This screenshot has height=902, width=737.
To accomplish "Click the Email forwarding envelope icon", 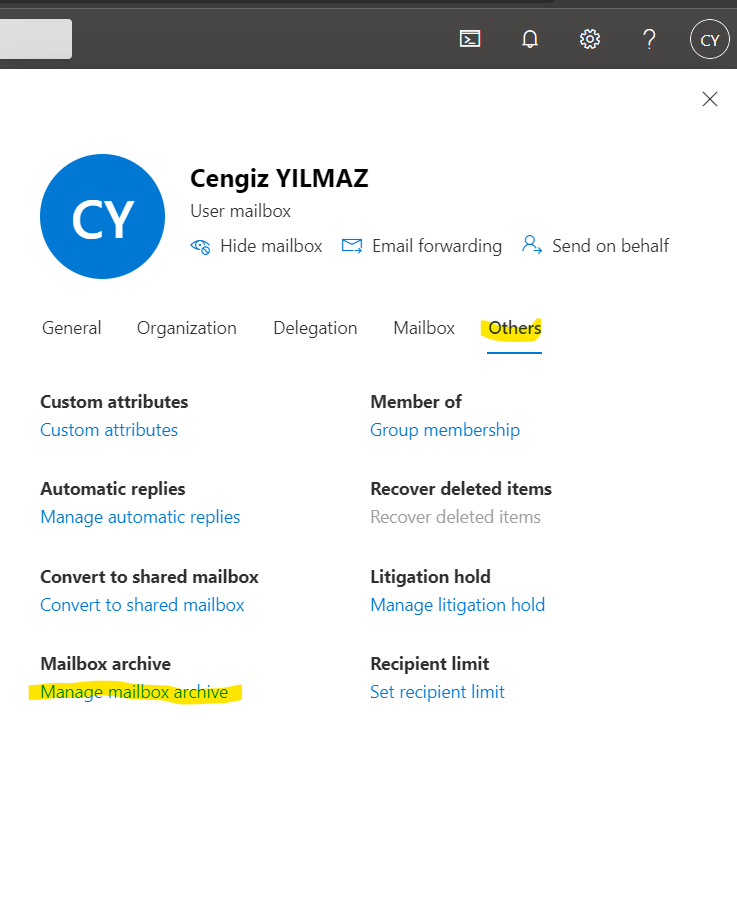I will pyautogui.click(x=352, y=246).
